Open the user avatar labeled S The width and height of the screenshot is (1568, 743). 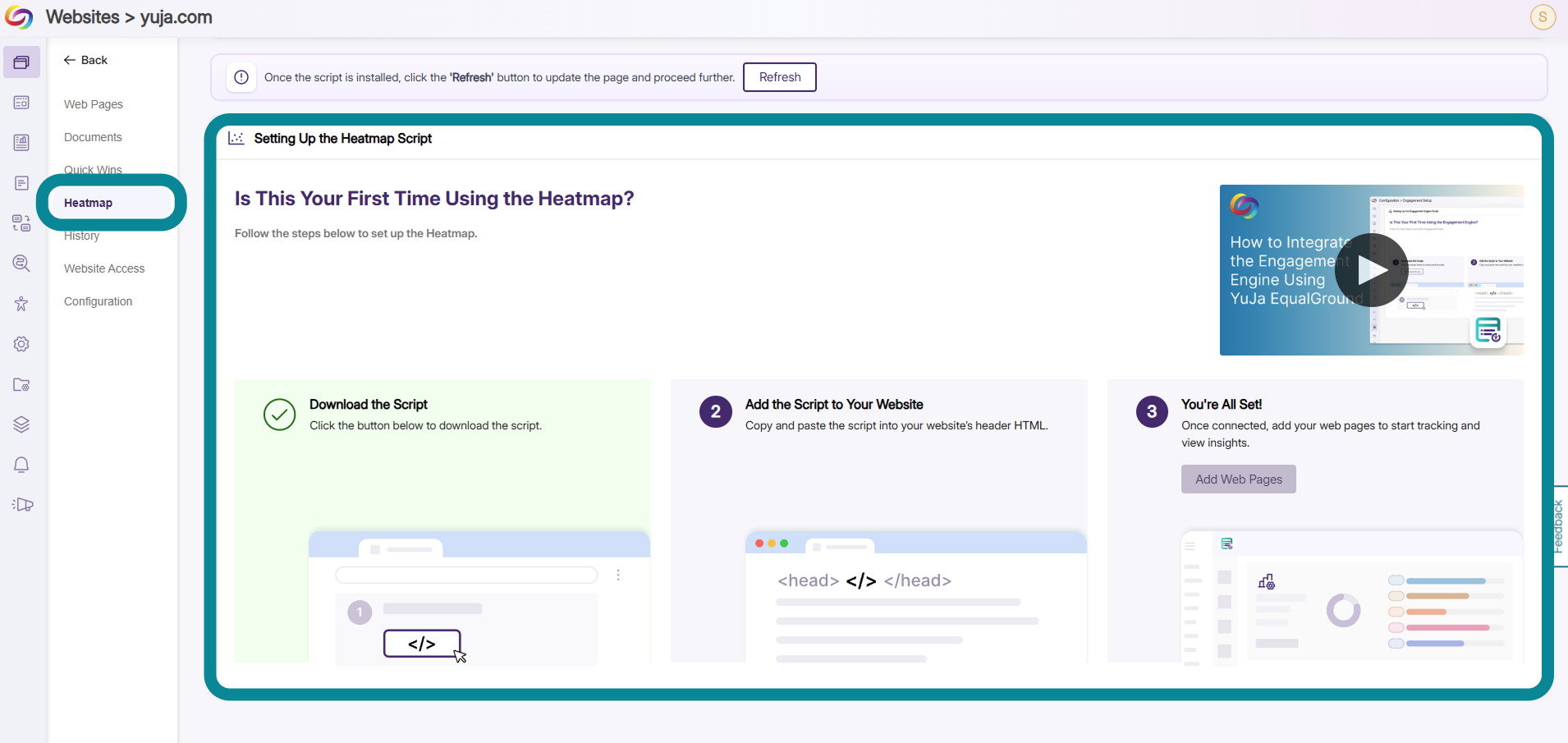pyautogui.click(x=1543, y=17)
